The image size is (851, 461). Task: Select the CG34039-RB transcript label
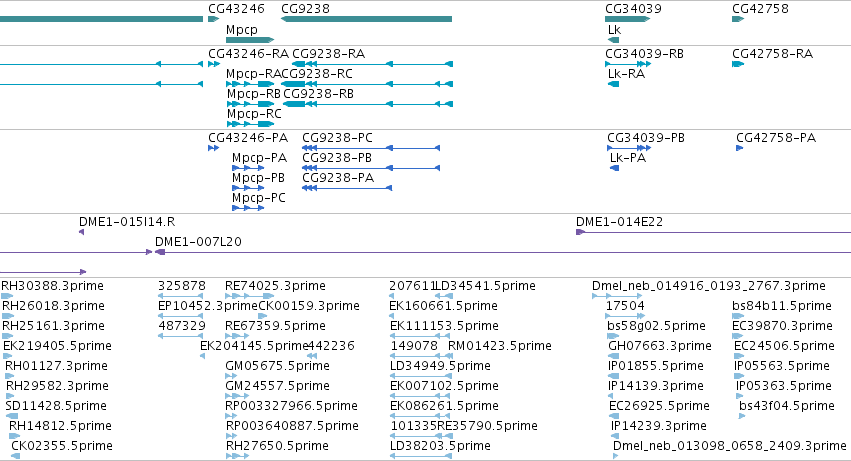(x=644, y=54)
